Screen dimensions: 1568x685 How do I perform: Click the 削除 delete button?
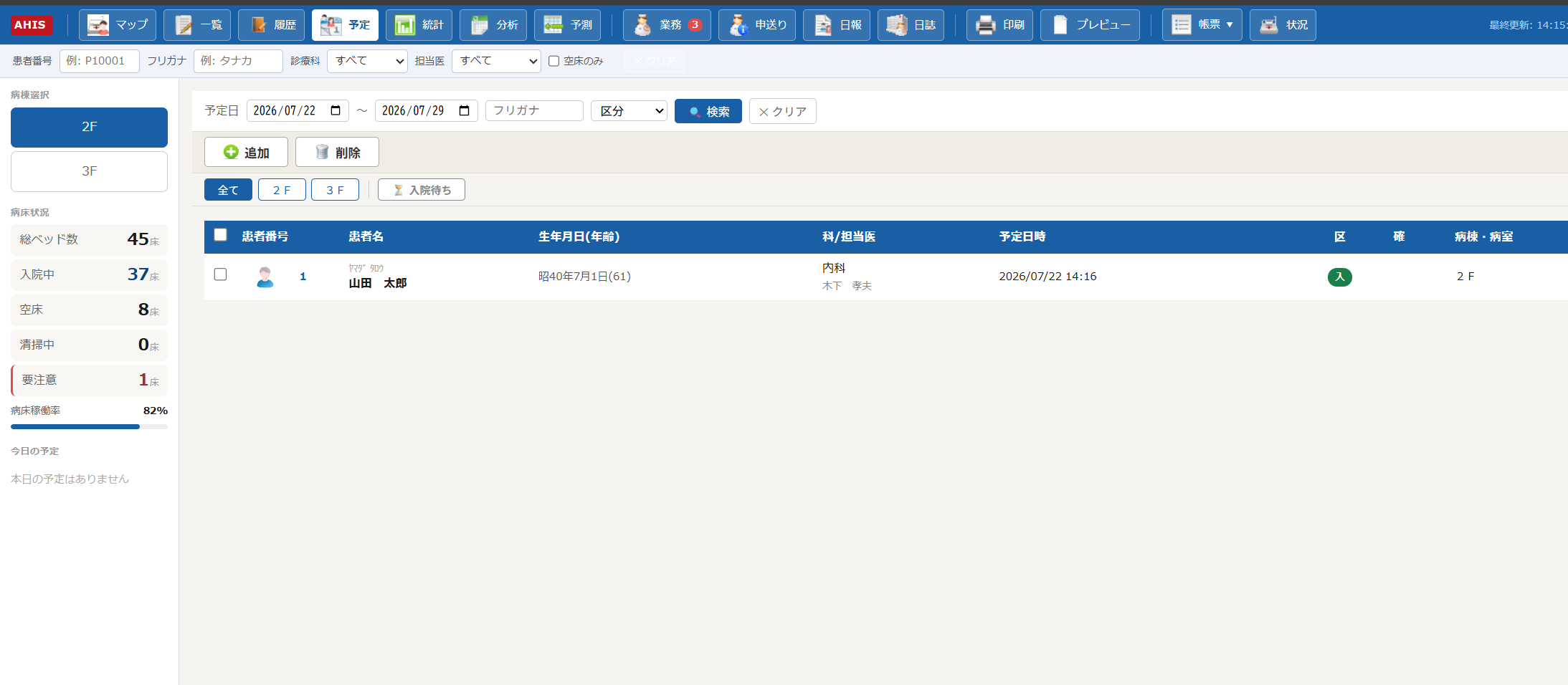click(x=337, y=152)
